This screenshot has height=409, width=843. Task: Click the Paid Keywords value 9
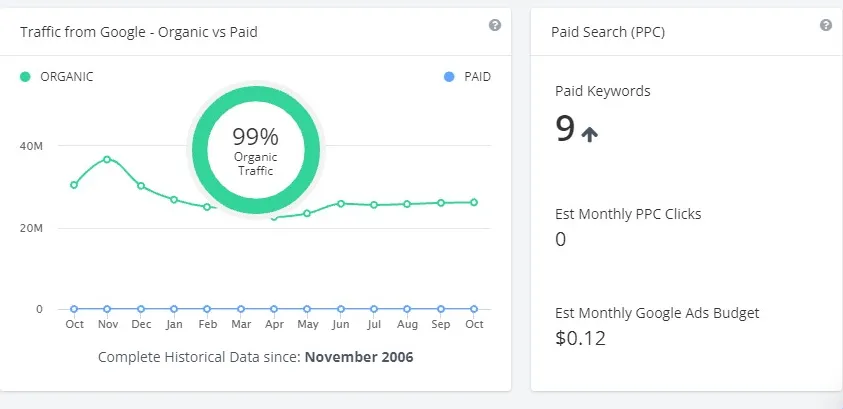tap(565, 130)
